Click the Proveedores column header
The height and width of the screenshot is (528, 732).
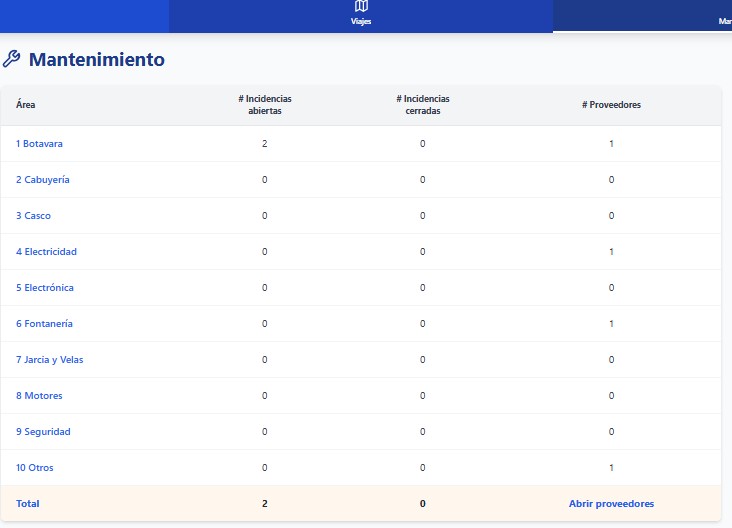click(611, 105)
